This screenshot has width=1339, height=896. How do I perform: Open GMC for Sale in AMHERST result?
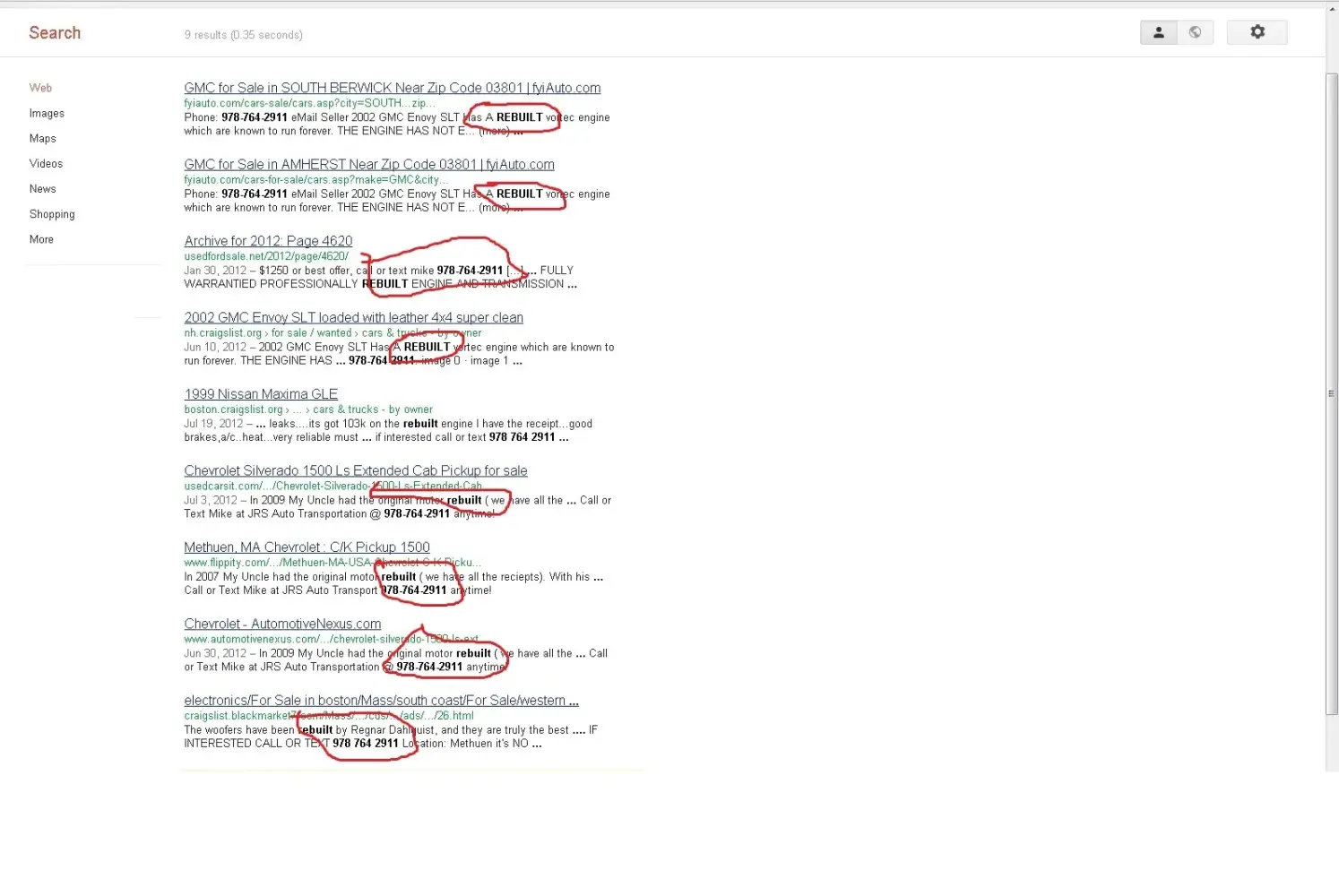(368, 165)
